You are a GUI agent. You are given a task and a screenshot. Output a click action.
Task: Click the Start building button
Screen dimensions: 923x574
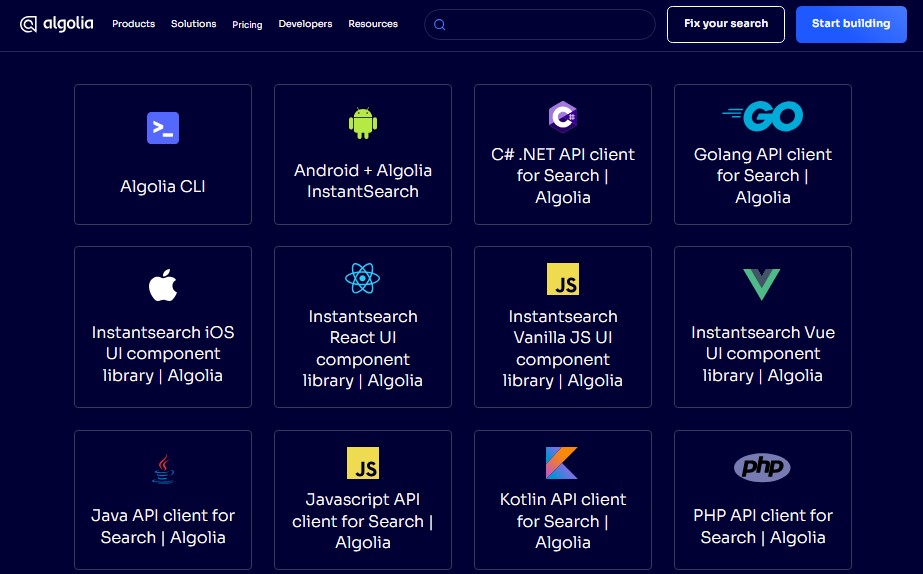point(851,24)
